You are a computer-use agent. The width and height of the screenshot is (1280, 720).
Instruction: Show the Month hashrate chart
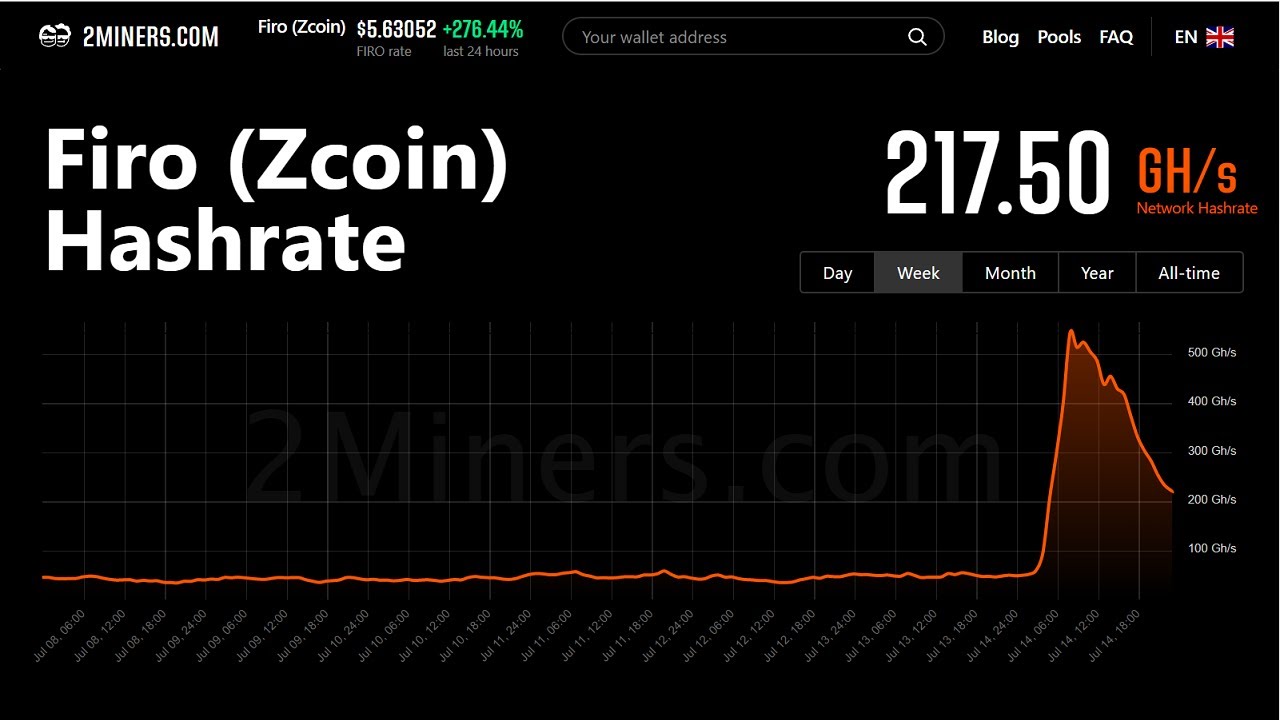click(1010, 273)
